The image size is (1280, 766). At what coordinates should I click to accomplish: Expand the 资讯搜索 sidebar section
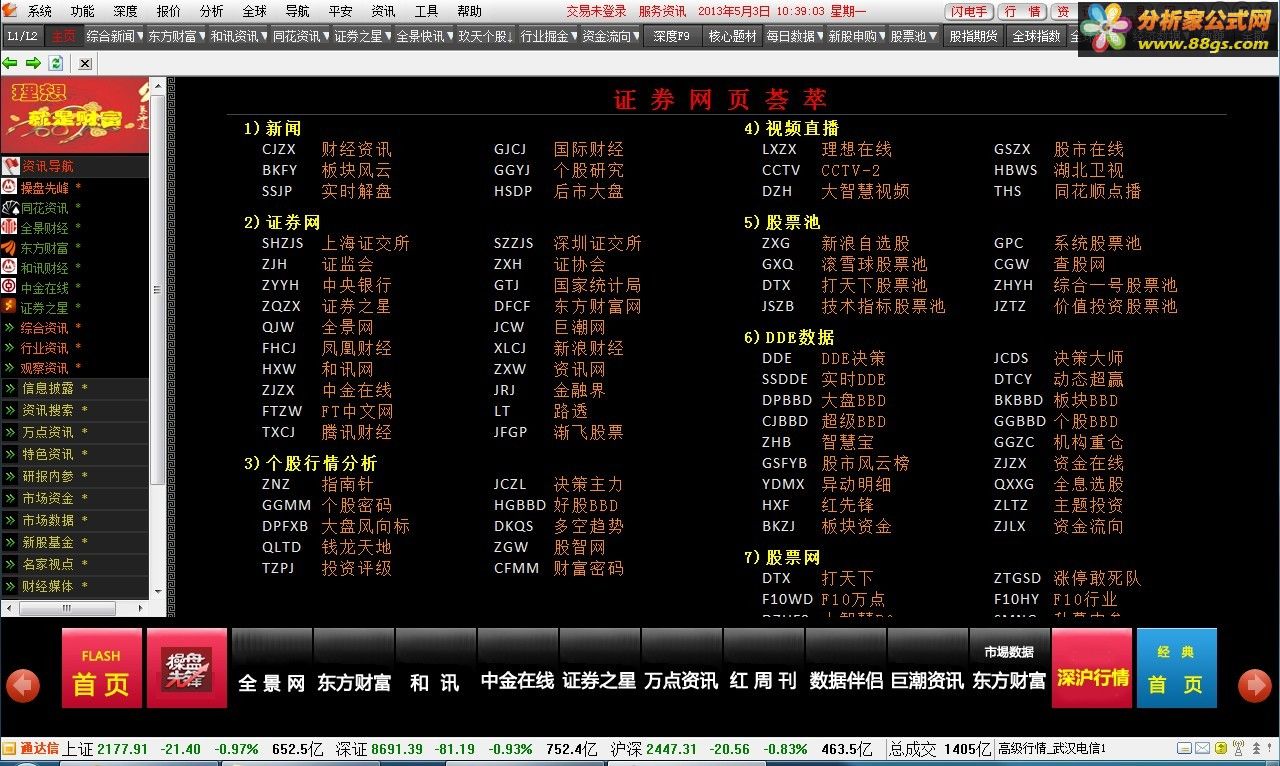[74, 410]
